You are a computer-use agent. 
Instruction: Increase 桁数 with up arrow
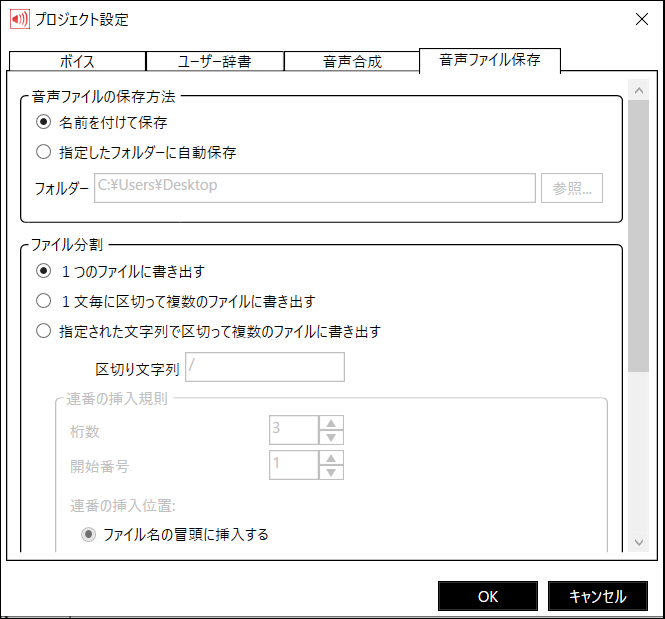tap(331, 423)
